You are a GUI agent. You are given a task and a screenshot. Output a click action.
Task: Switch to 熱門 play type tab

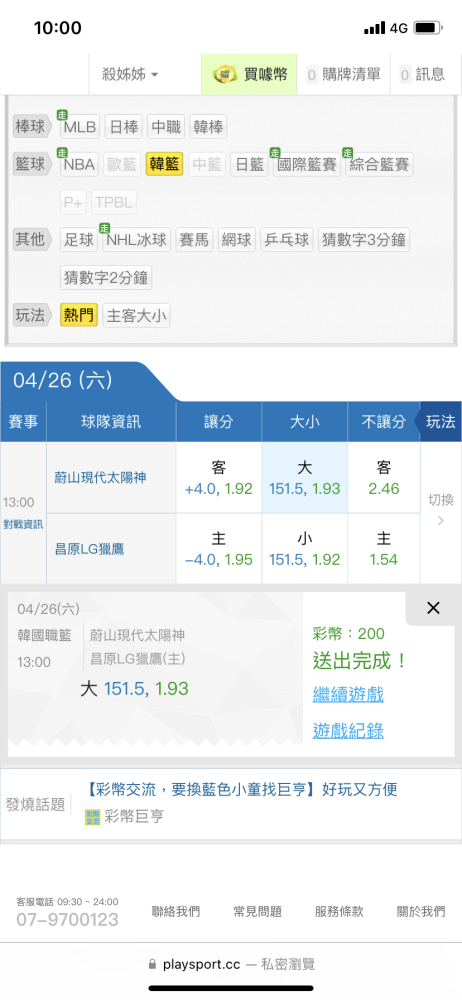click(x=79, y=315)
